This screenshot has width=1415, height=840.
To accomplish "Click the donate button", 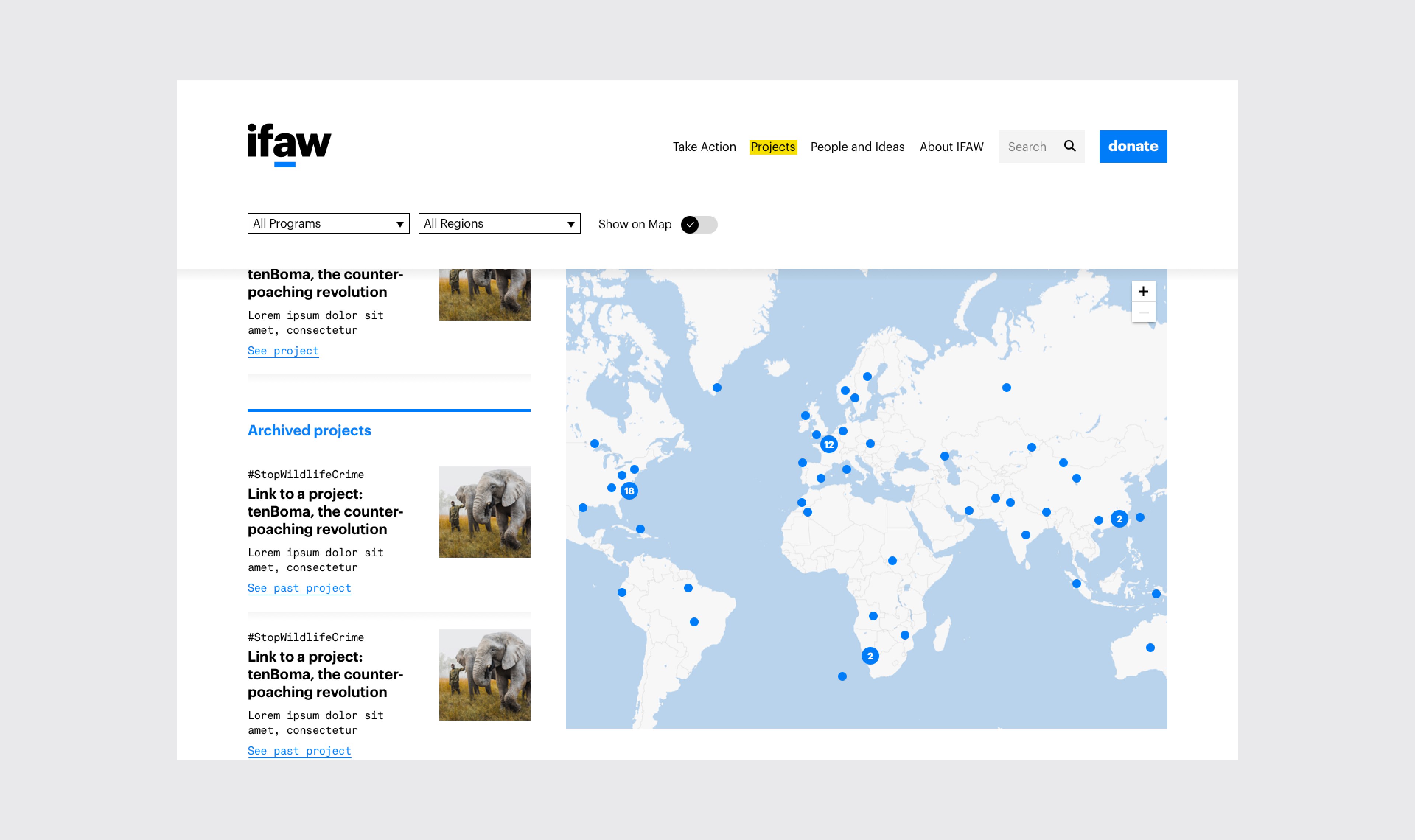I will [1133, 147].
